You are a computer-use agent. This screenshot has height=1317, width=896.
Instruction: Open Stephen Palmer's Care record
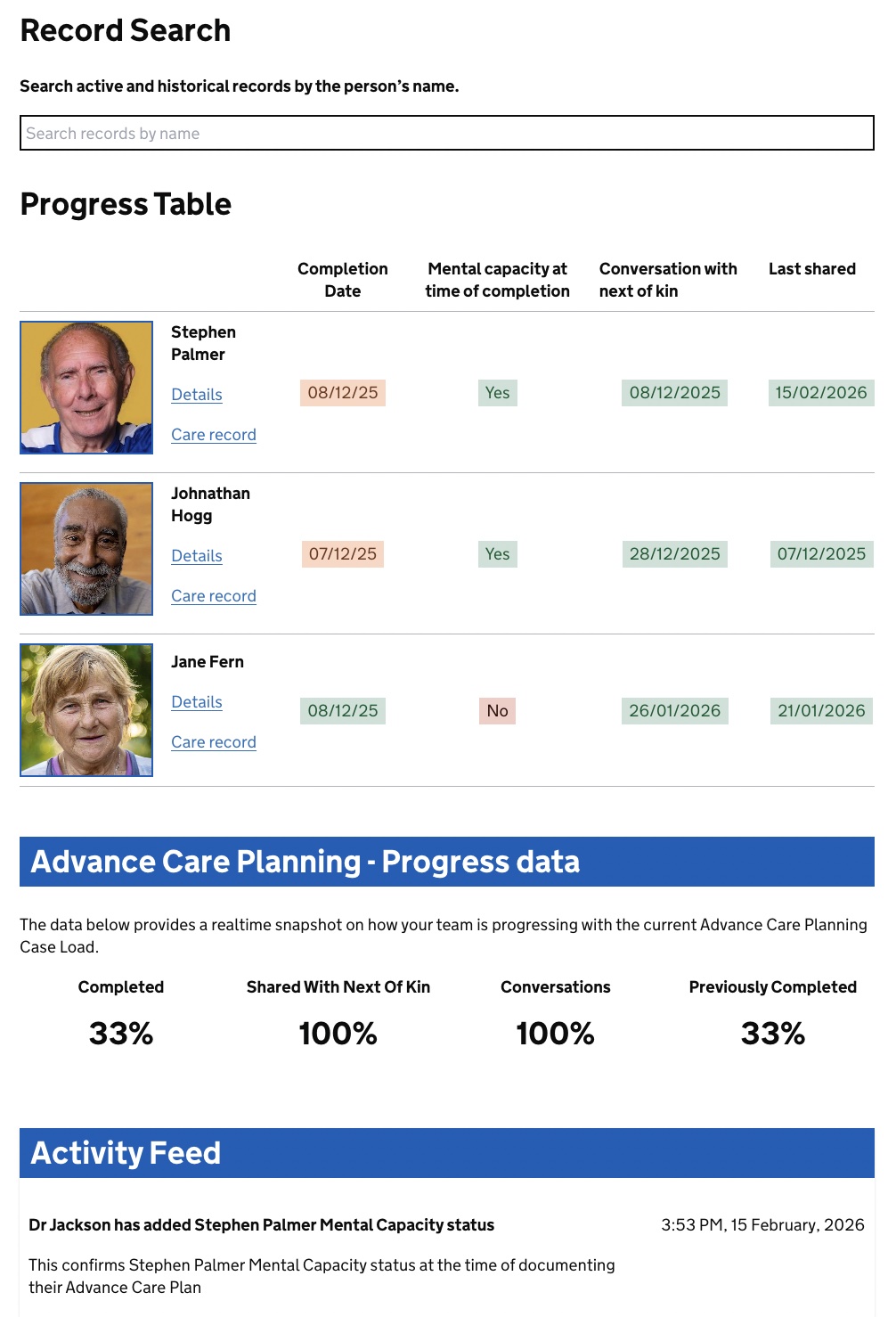(214, 435)
